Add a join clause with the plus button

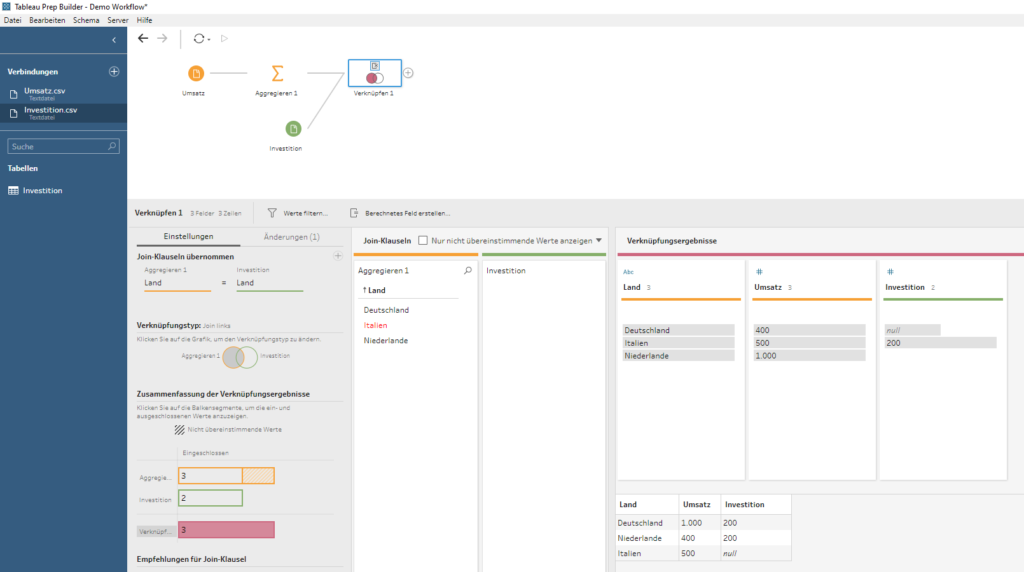click(x=338, y=256)
